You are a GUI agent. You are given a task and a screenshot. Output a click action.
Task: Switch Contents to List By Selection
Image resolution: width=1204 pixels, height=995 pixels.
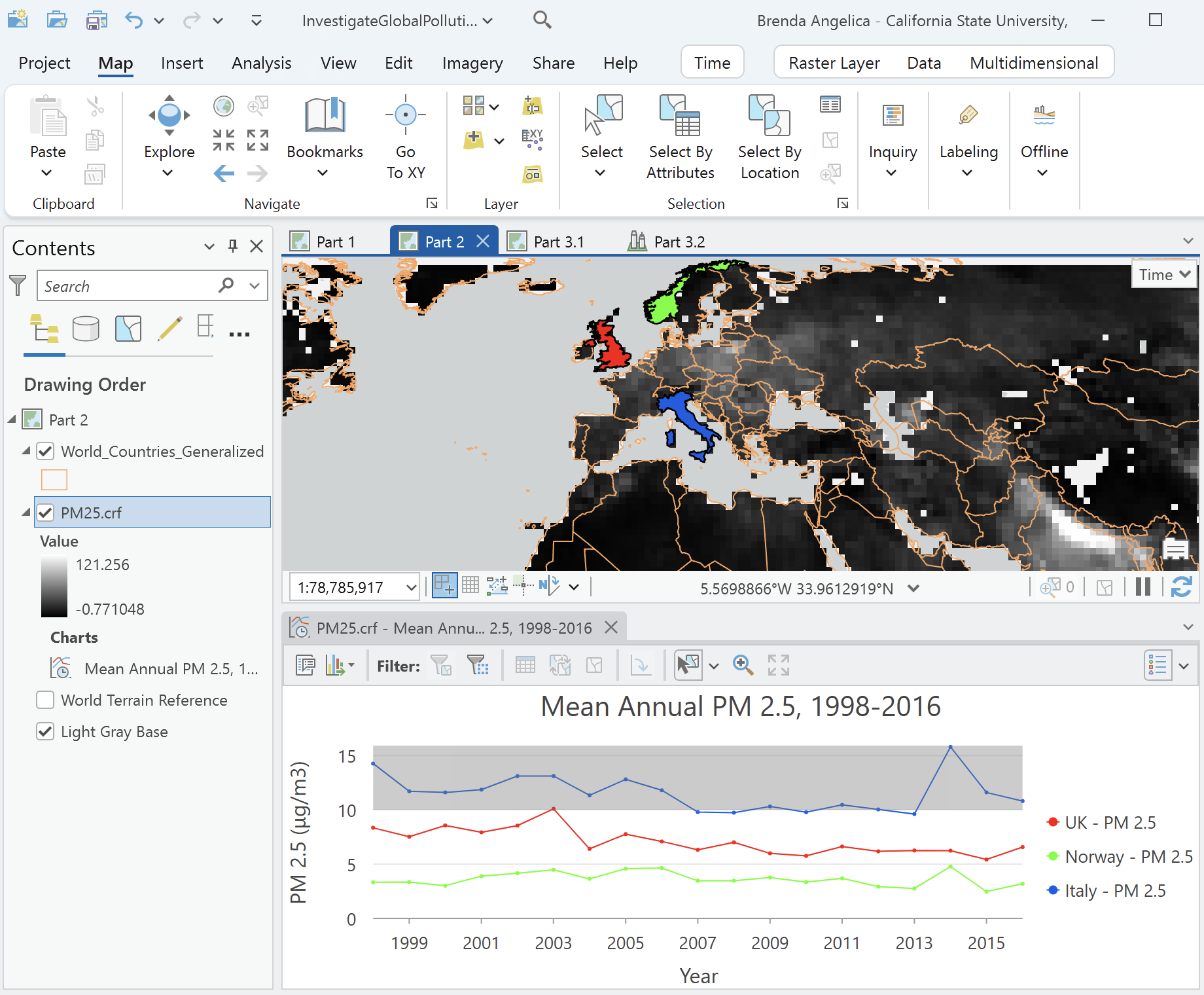[x=128, y=329]
